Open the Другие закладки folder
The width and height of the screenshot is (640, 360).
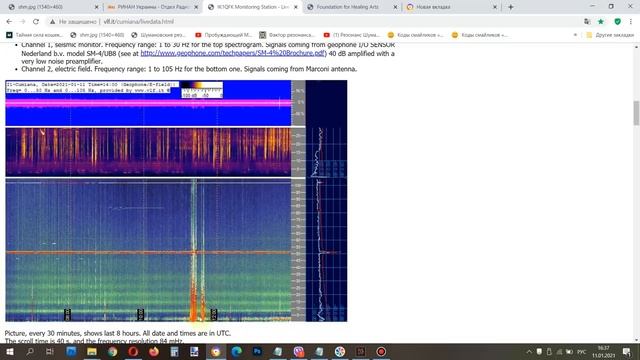(x=610, y=35)
